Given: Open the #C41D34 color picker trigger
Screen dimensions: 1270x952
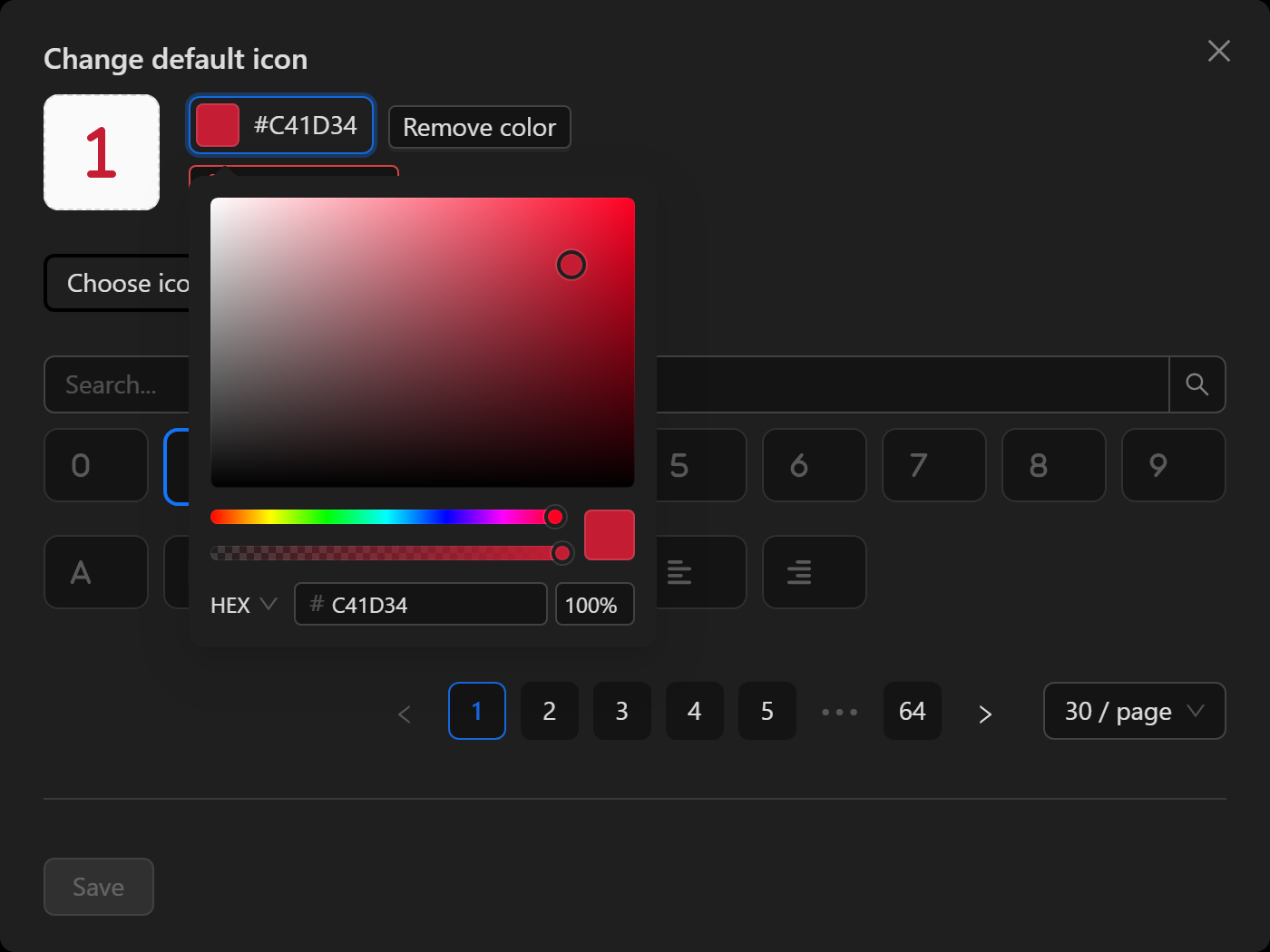Looking at the screenshot, I should 281,125.
